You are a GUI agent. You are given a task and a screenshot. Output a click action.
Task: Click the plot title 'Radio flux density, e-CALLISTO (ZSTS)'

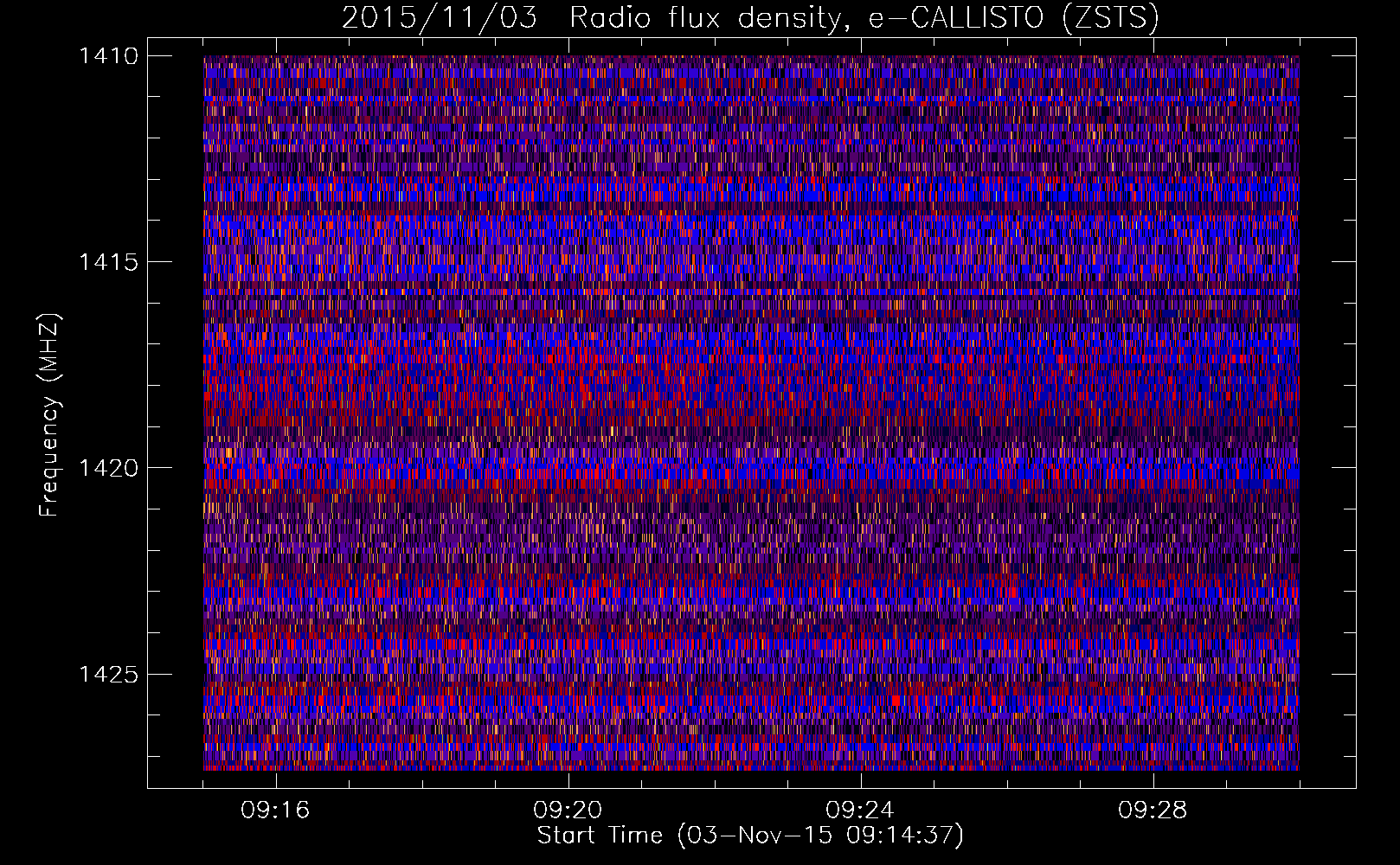tap(864, 17)
